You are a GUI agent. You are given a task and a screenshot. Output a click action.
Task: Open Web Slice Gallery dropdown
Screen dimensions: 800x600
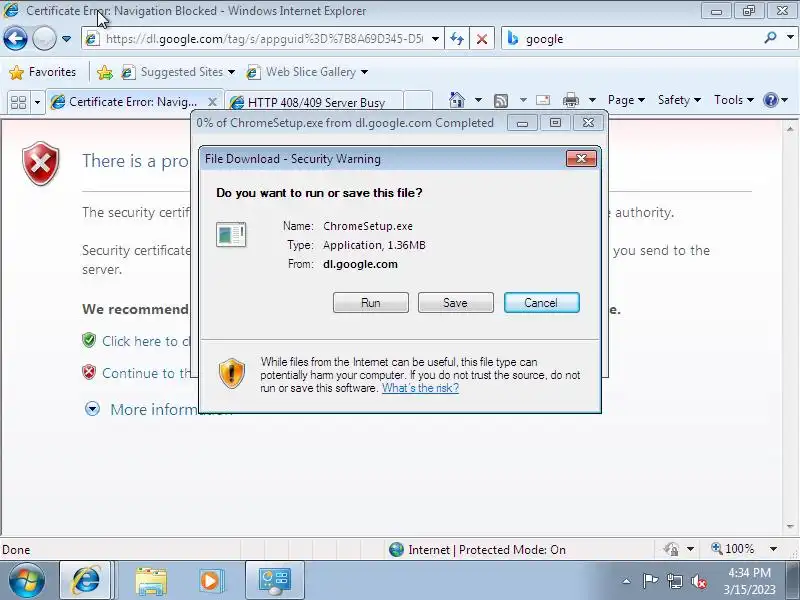click(x=307, y=72)
